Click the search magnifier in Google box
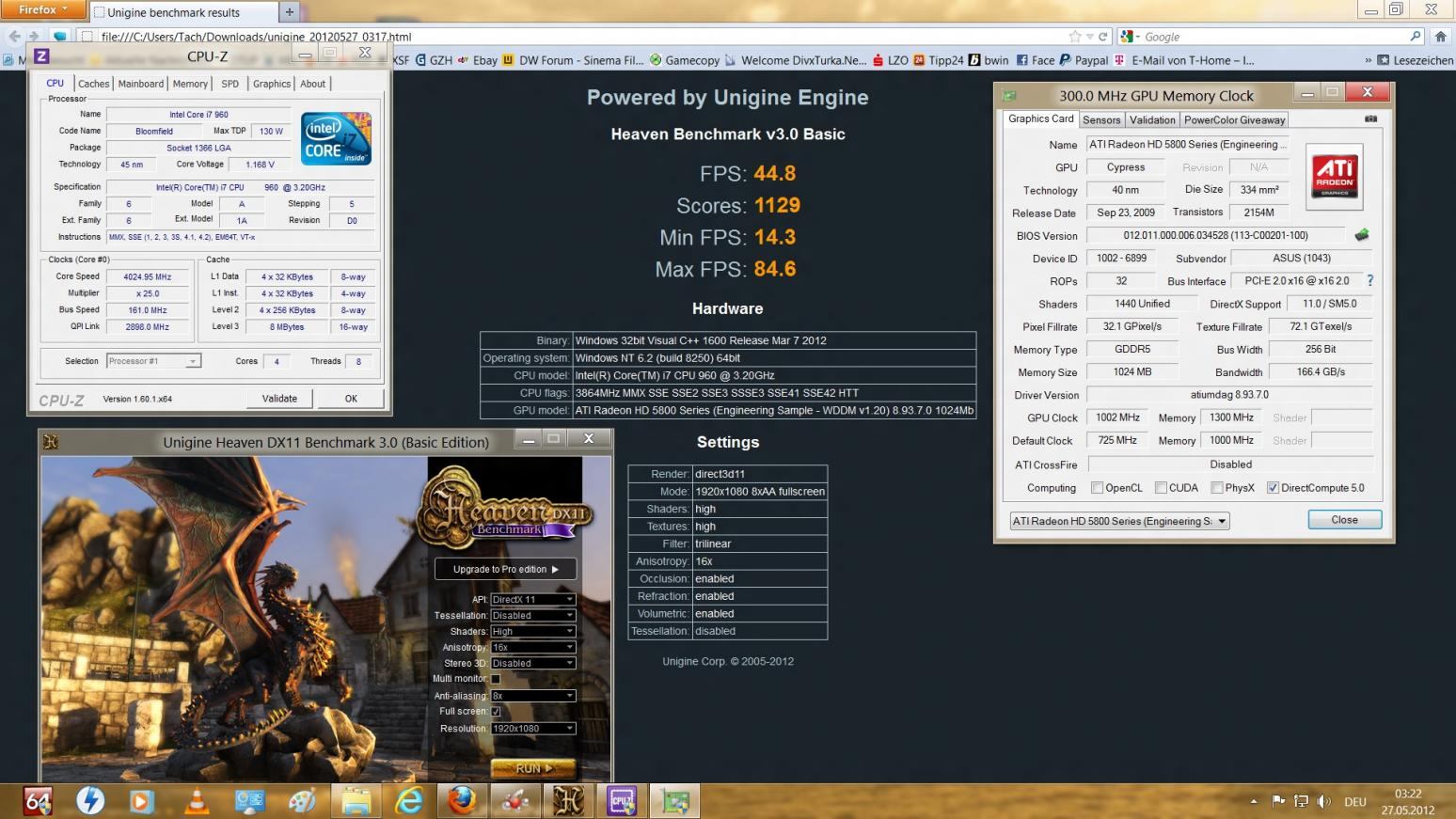This screenshot has width=1456, height=819. (1416, 37)
